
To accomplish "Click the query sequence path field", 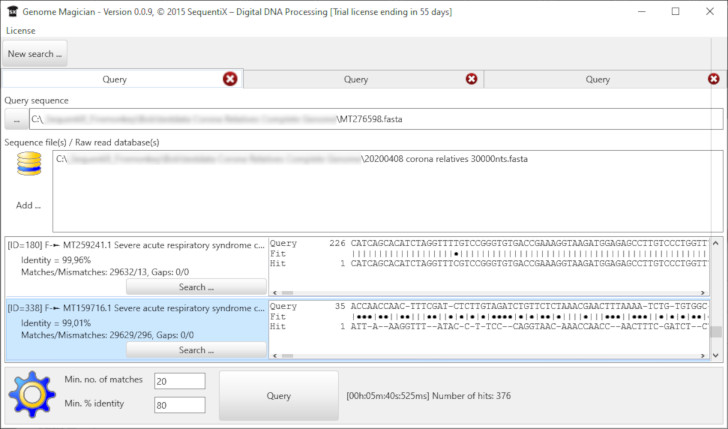I will tap(374, 120).
